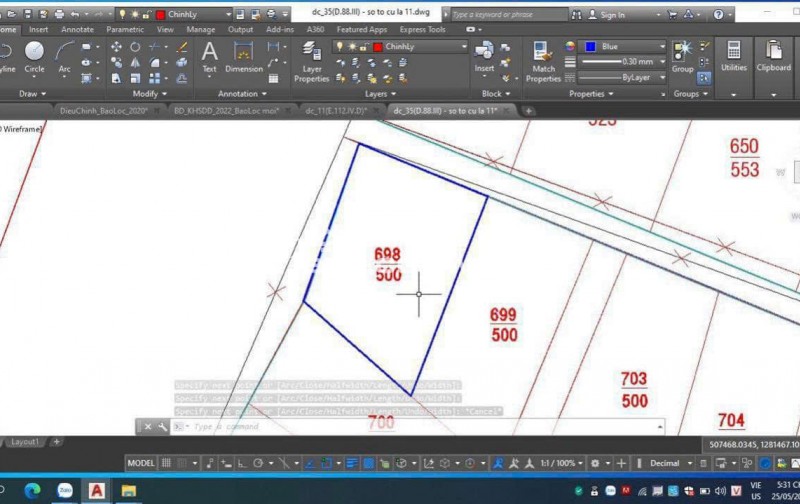Click the Match Properties tool
The image size is (800, 504).
[x=543, y=62]
